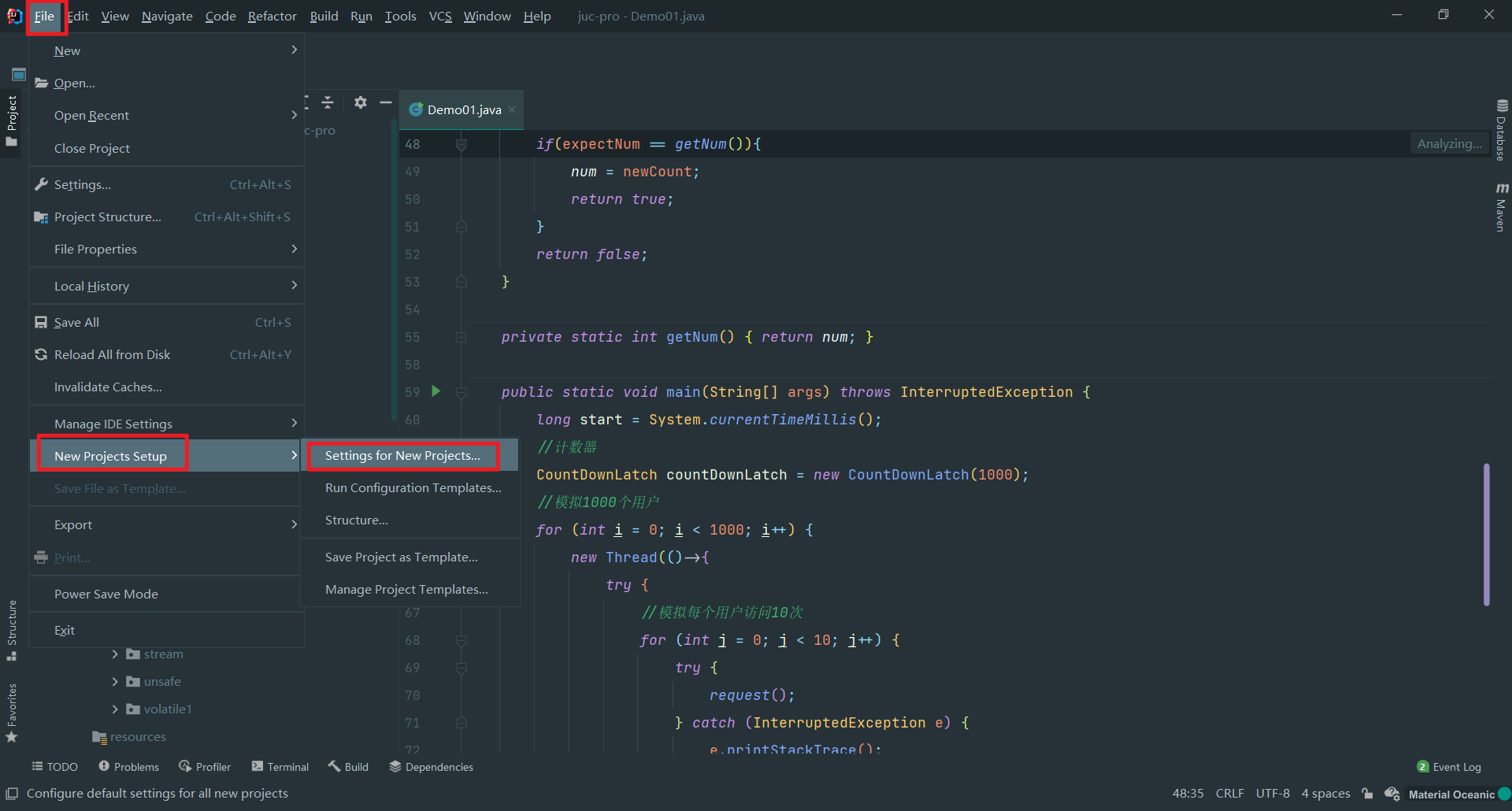Change CRLF line separator
The image size is (1512, 811).
point(1229,794)
